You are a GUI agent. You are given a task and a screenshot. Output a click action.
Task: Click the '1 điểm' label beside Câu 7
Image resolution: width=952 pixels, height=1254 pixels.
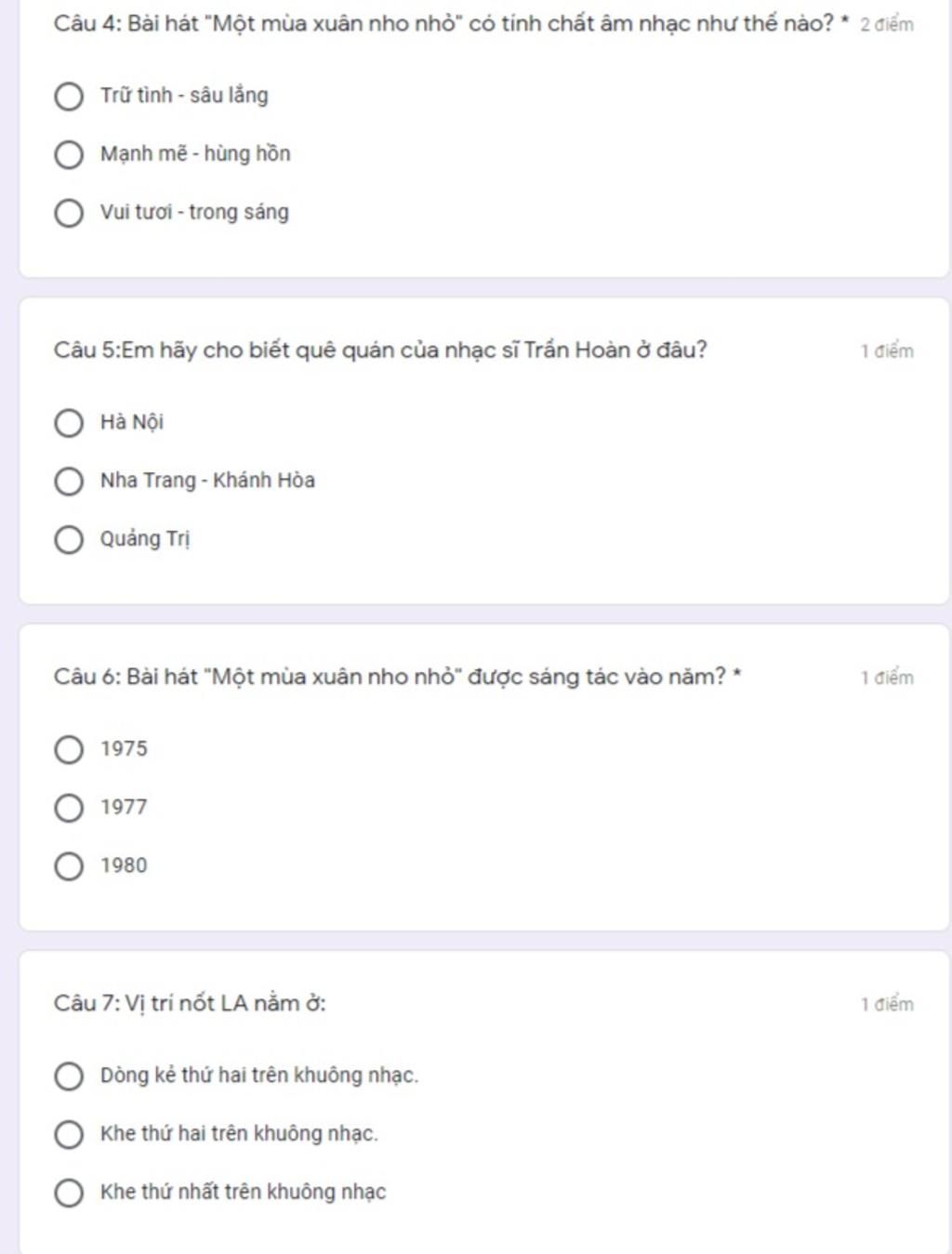coord(886,1004)
